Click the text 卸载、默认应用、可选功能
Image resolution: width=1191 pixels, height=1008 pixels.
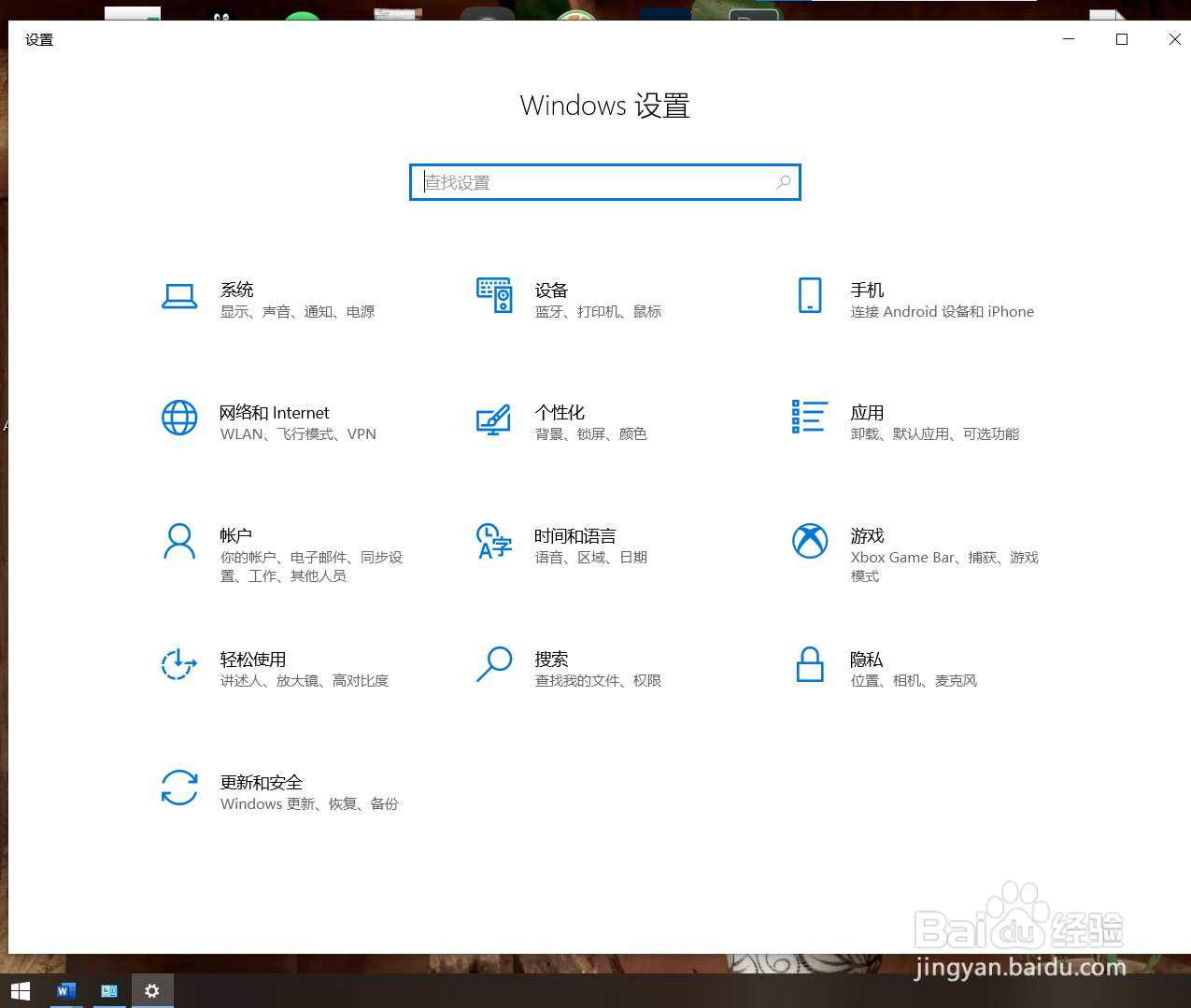tap(935, 434)
